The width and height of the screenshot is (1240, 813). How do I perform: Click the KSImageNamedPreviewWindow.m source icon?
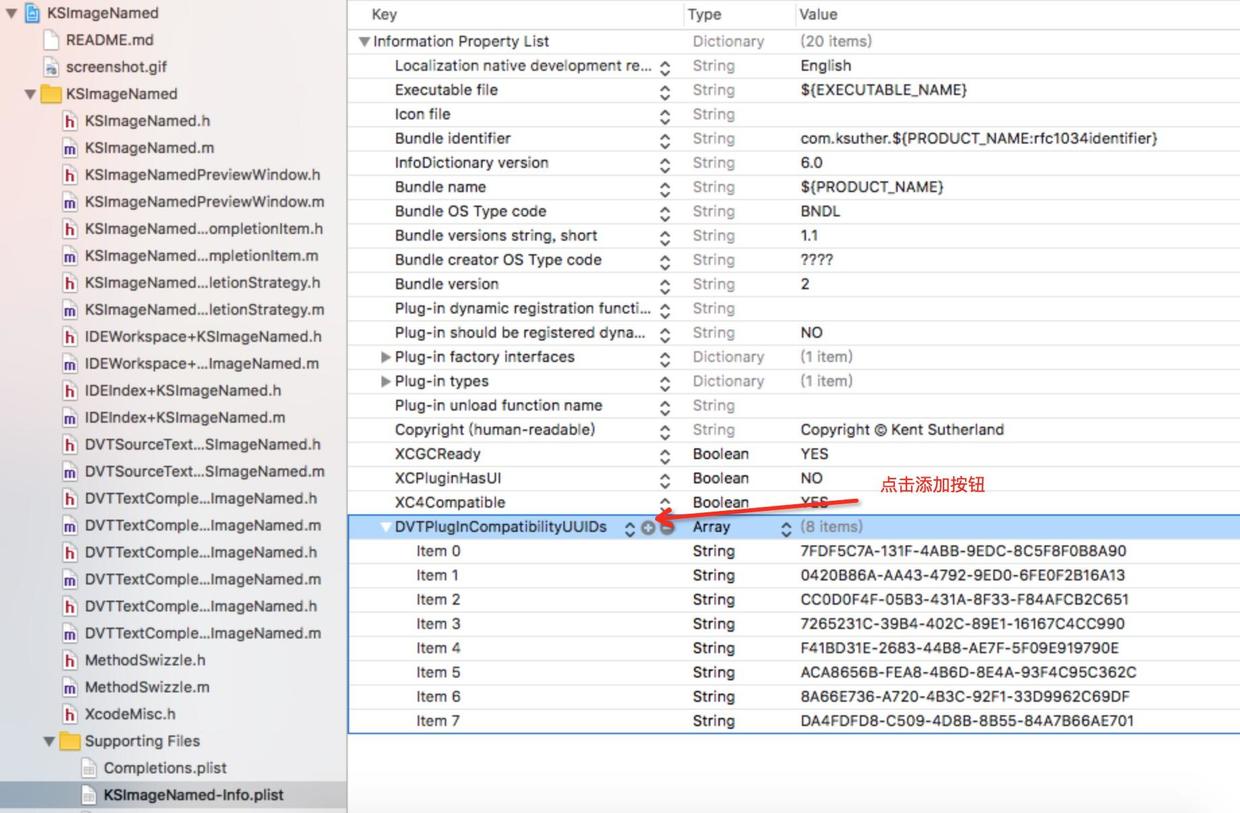[x=69, y=202]
